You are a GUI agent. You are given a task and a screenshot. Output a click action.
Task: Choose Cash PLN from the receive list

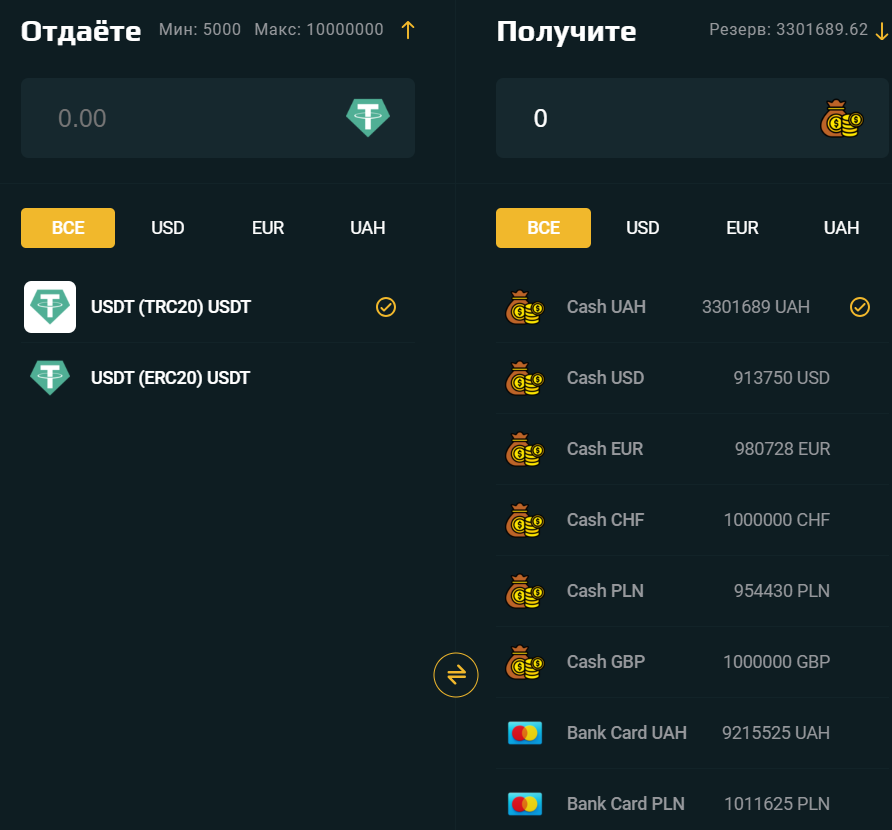tap(605, 591)
